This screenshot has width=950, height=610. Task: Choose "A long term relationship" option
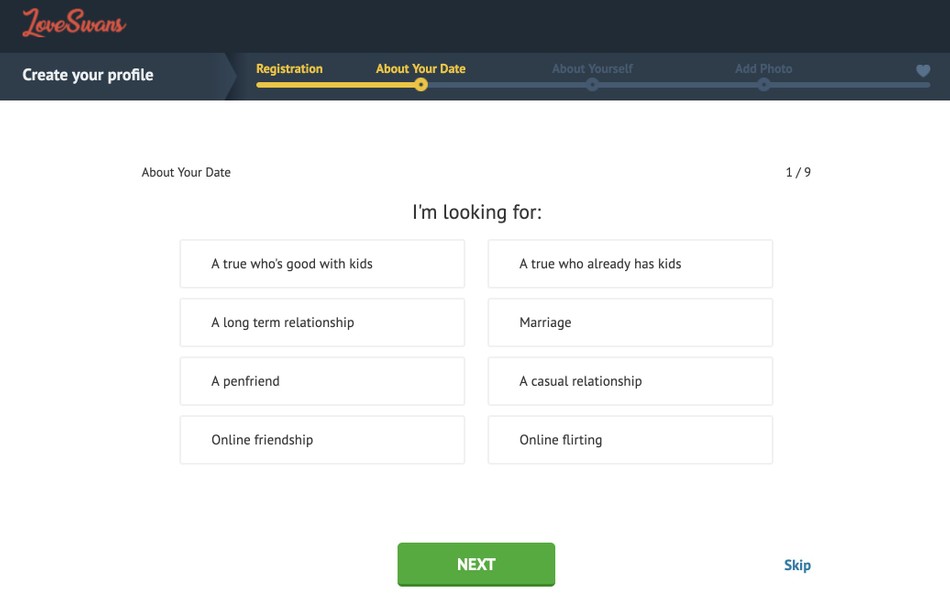(x=322, y=322)
